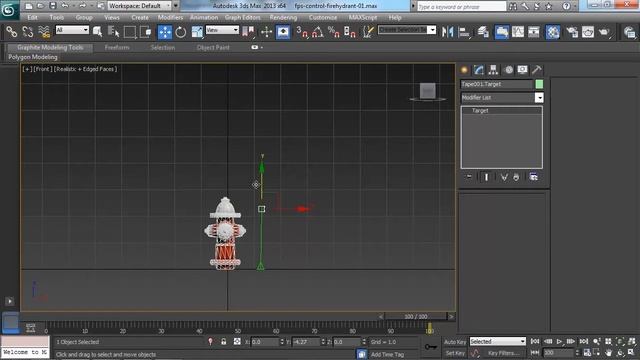
Task: Toggle Spinner Snap
Action: 350,31
